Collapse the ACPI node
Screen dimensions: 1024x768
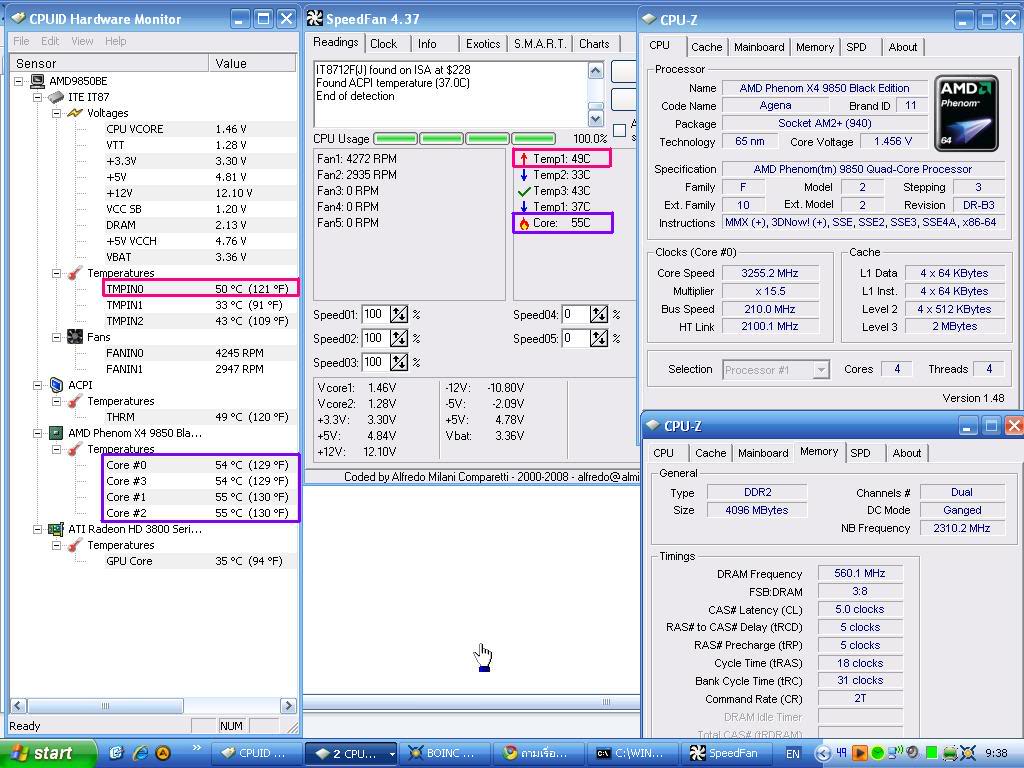(x=38, y=385)
